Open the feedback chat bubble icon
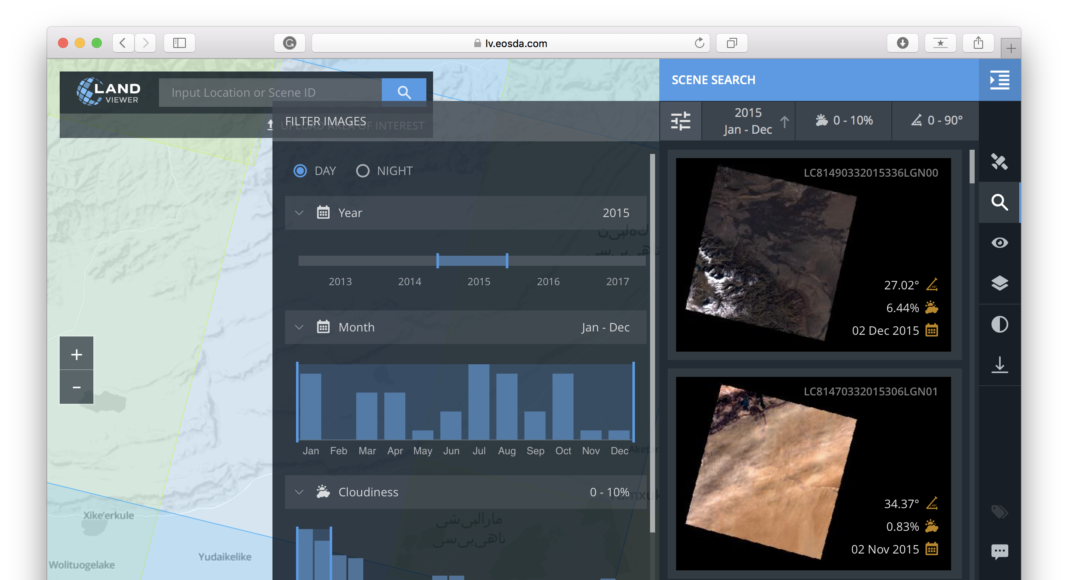Screen dimensions: 1068x580 (x=999, y=551)
